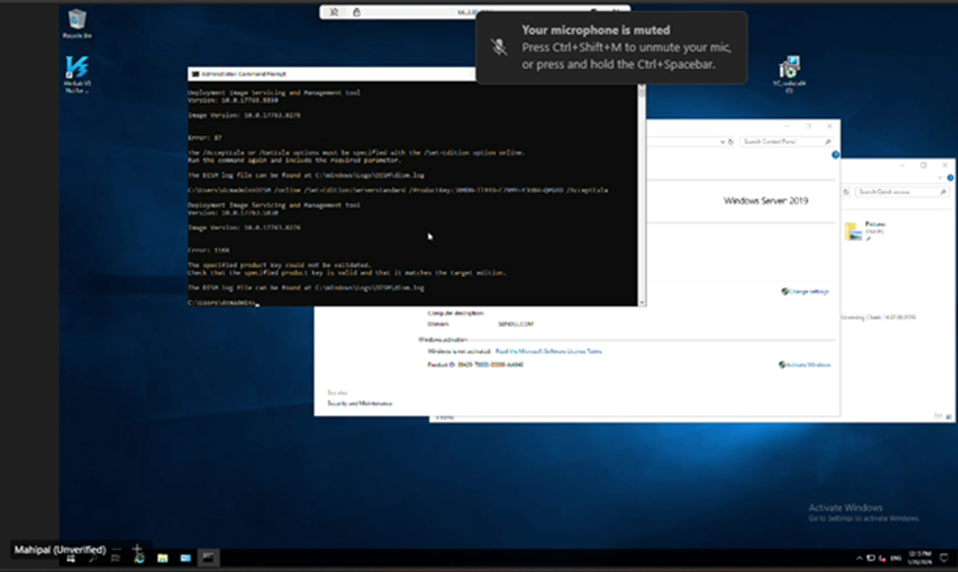Screen dimensions: 958x572
Task: Click the magnifier in the Search Control Panel box
Action: 828,142
